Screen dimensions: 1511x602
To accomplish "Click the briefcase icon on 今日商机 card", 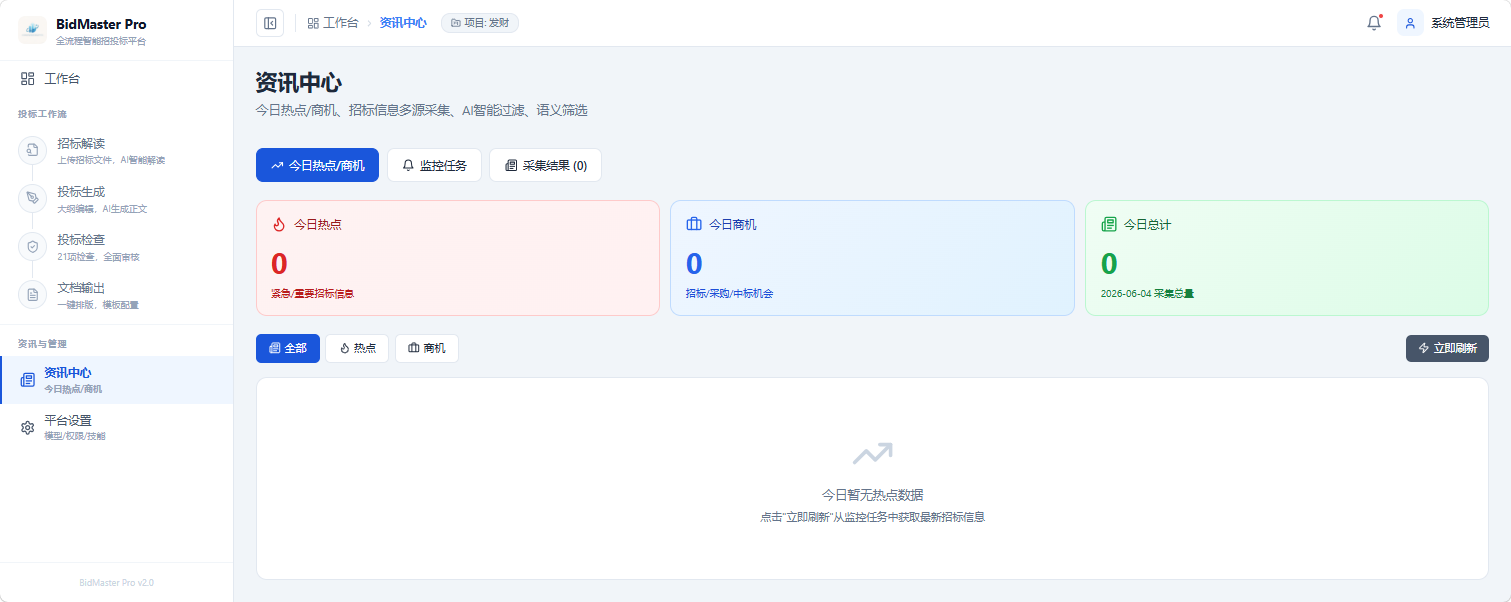I will [694, 224].
